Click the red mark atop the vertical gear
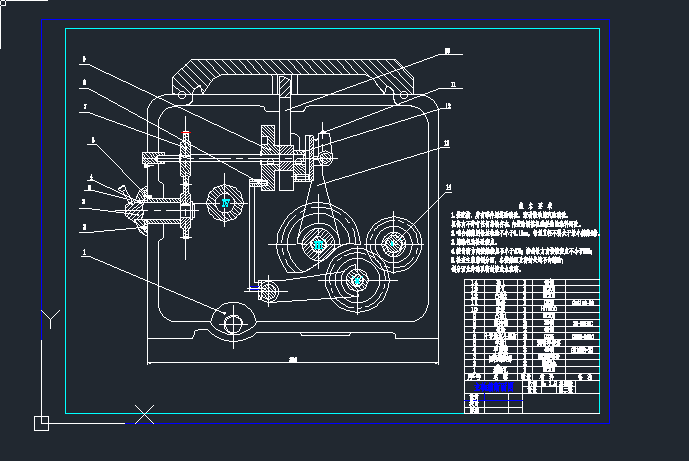This screenshot has height=461, width=689. click(x=186, y=132)
